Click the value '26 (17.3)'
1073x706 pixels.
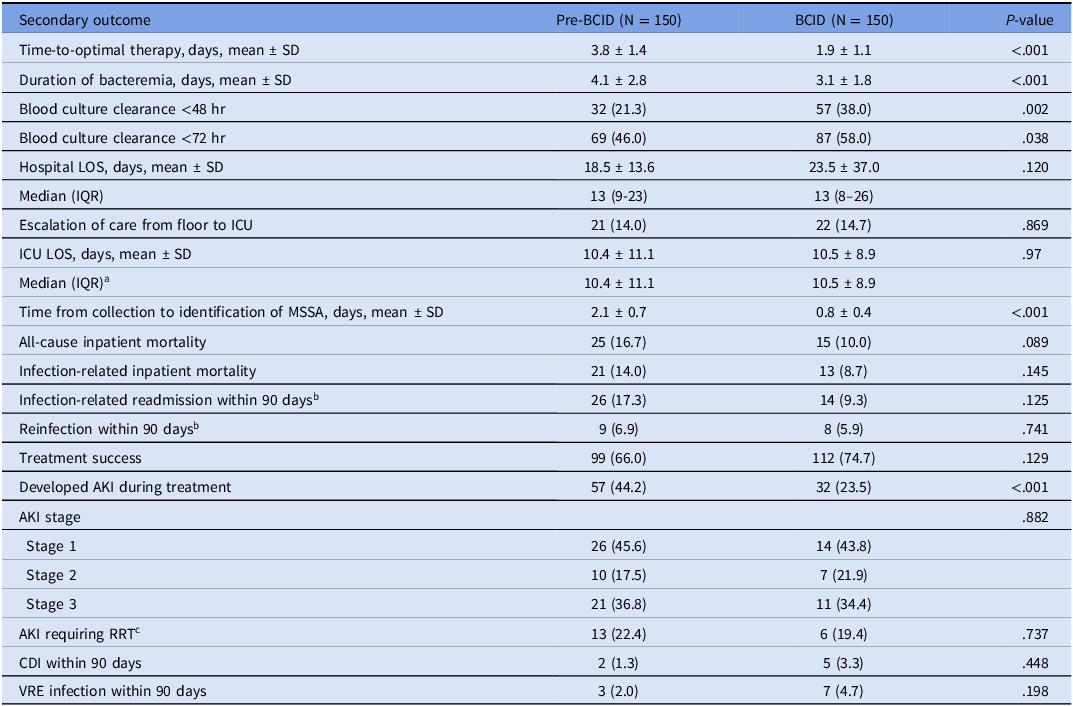619,400
